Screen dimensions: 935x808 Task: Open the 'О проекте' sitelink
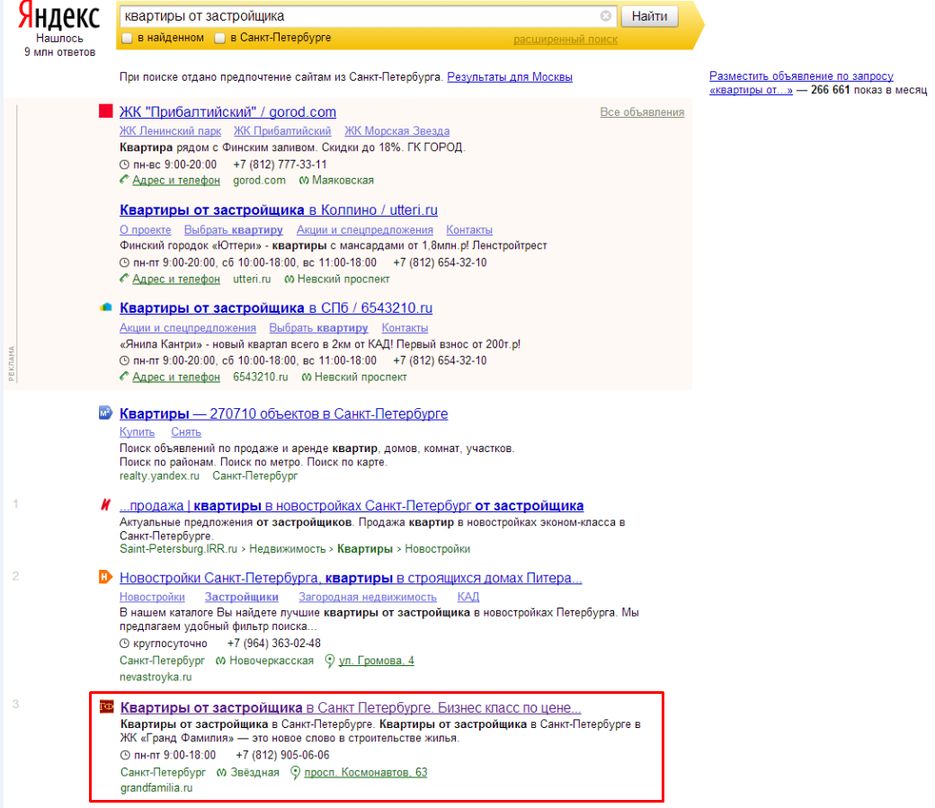[x=145, y=230]
